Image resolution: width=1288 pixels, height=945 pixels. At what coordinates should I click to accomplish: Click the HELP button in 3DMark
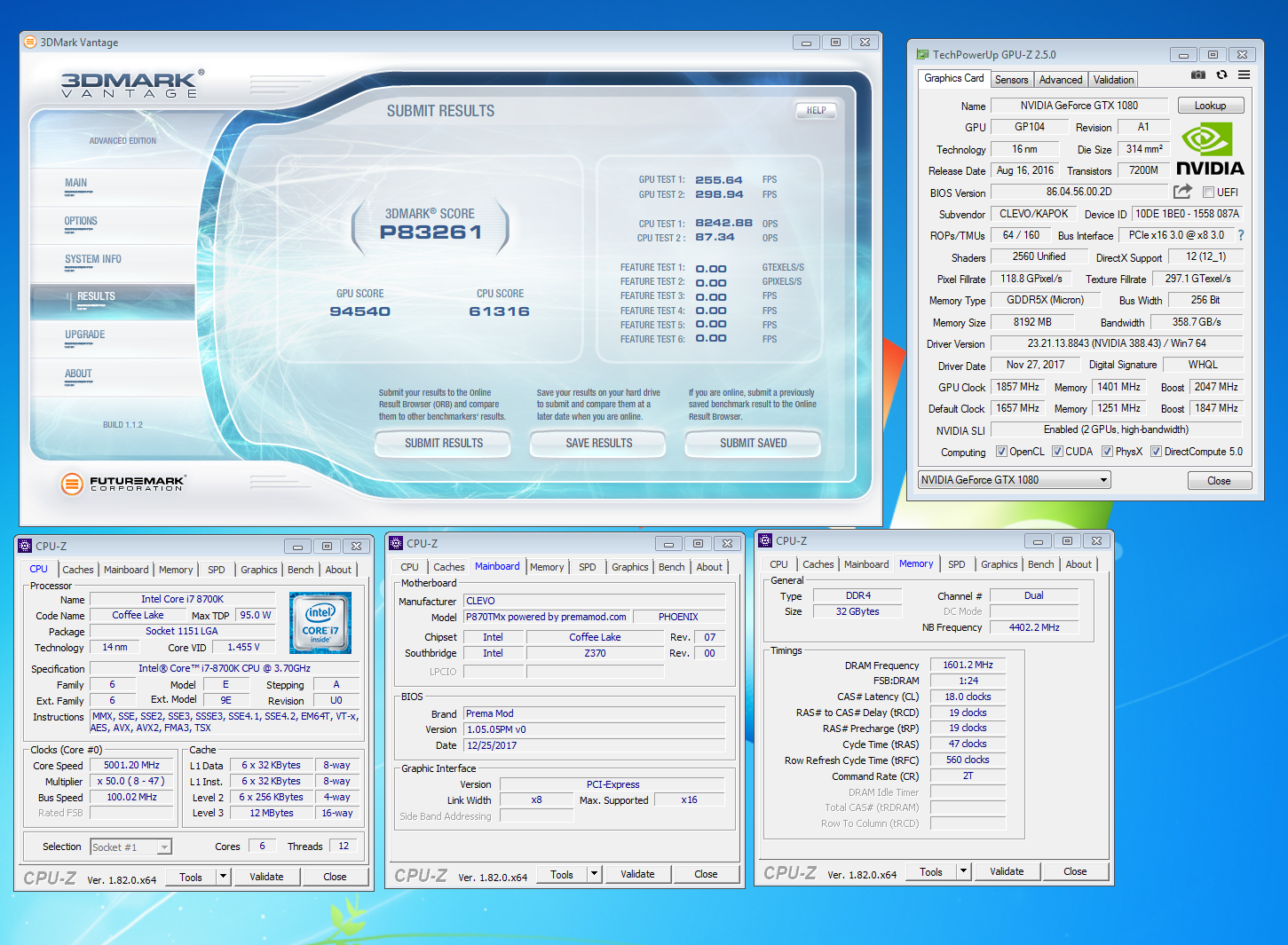816,111
